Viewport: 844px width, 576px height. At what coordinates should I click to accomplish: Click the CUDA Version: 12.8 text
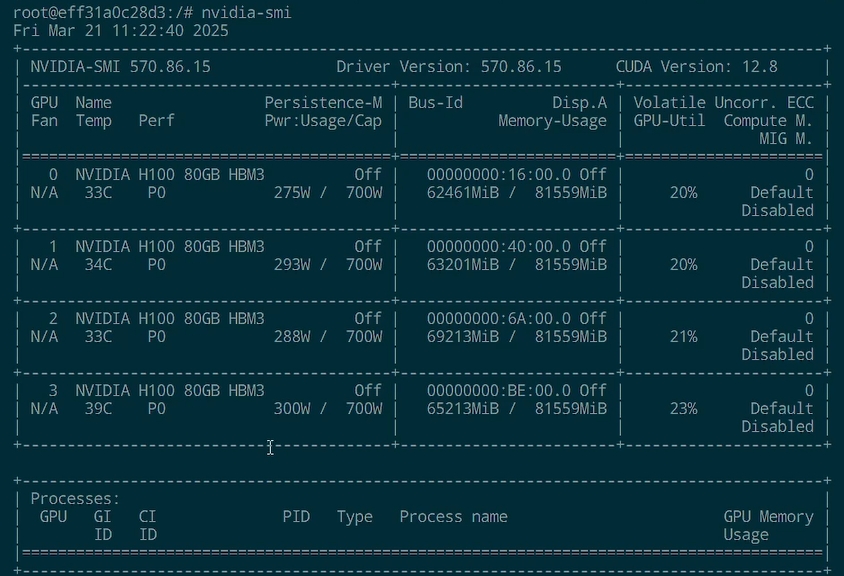coord(697,67)
